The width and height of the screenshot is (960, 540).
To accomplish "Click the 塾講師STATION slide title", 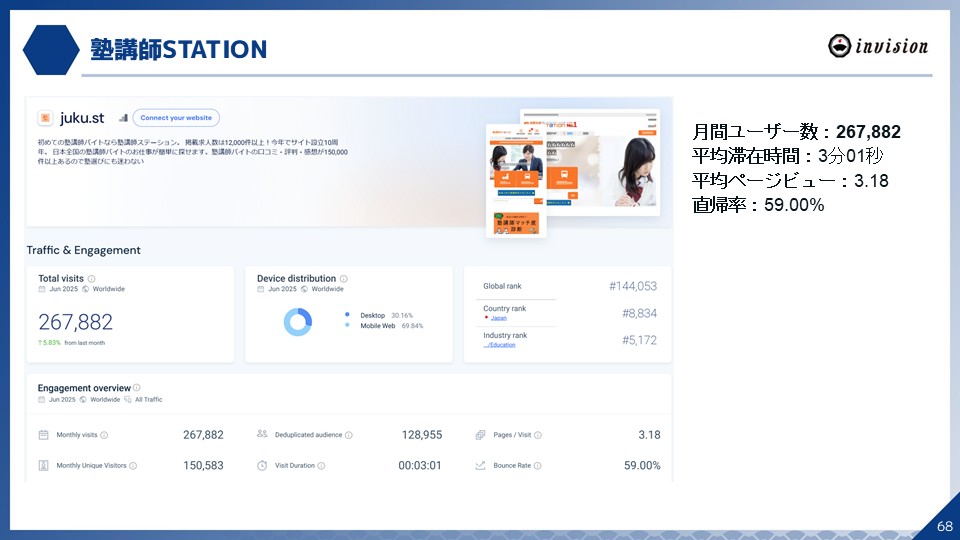I will 178,50.
